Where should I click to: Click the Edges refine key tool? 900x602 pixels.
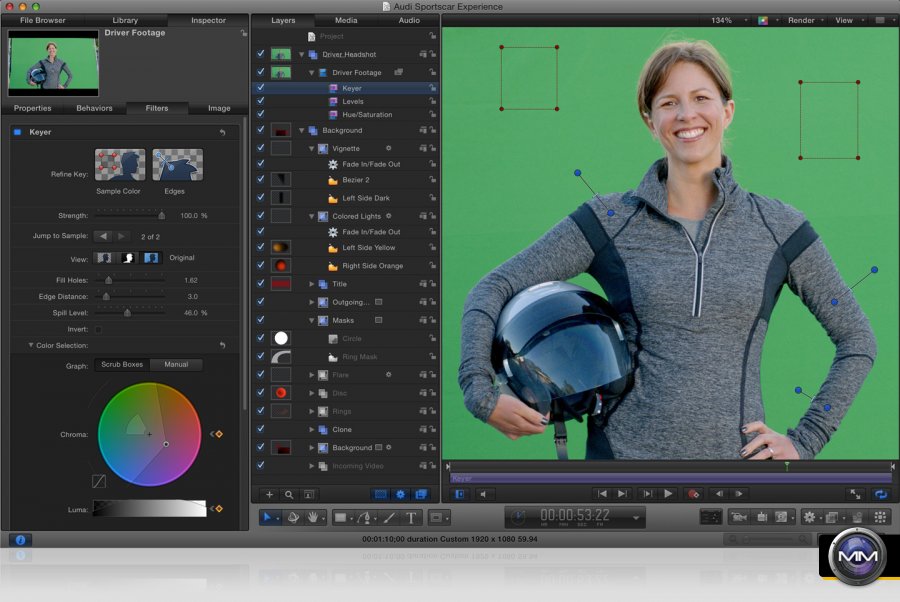click(177, 166)
